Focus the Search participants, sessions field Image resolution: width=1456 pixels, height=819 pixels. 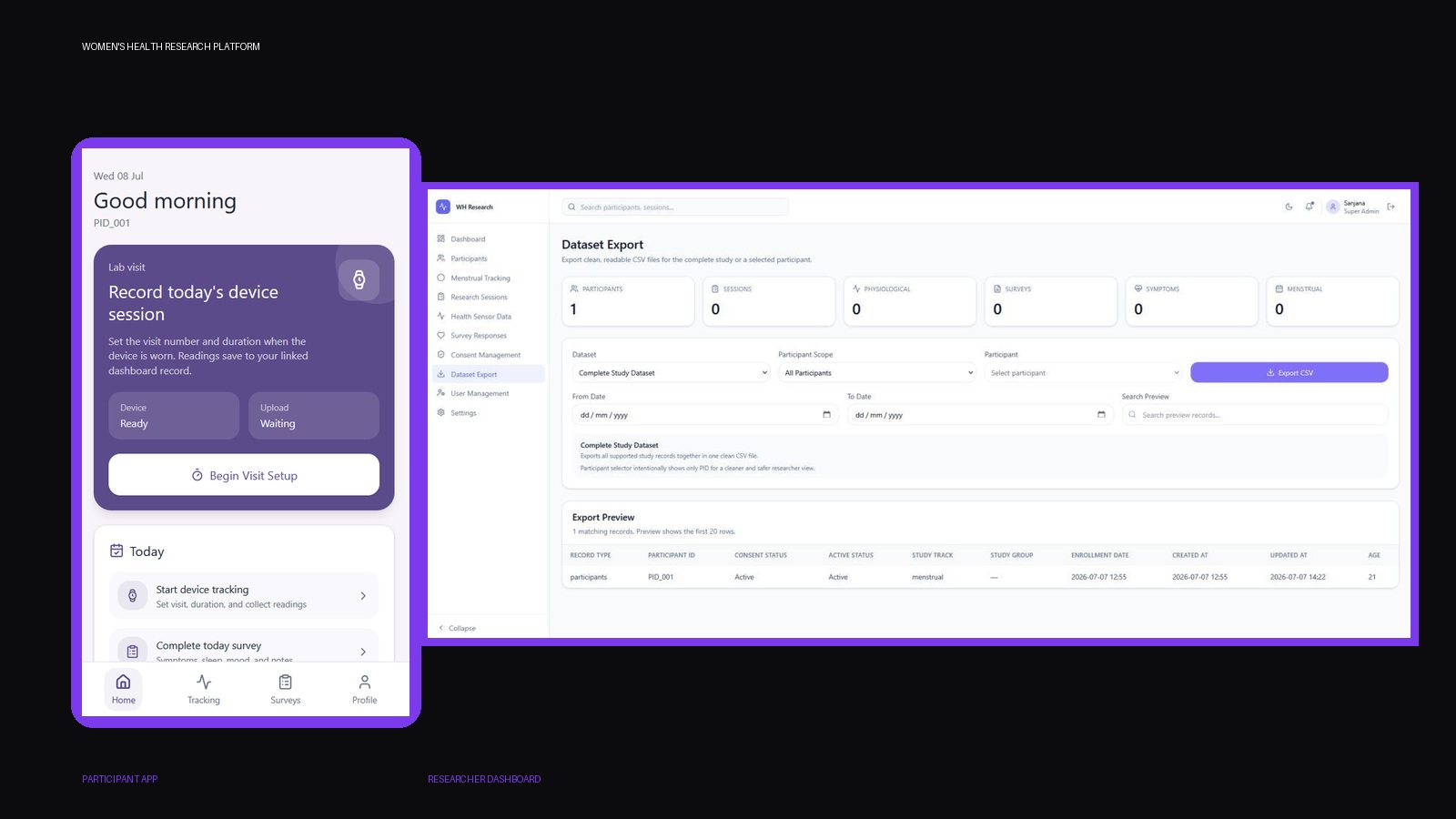675,207
